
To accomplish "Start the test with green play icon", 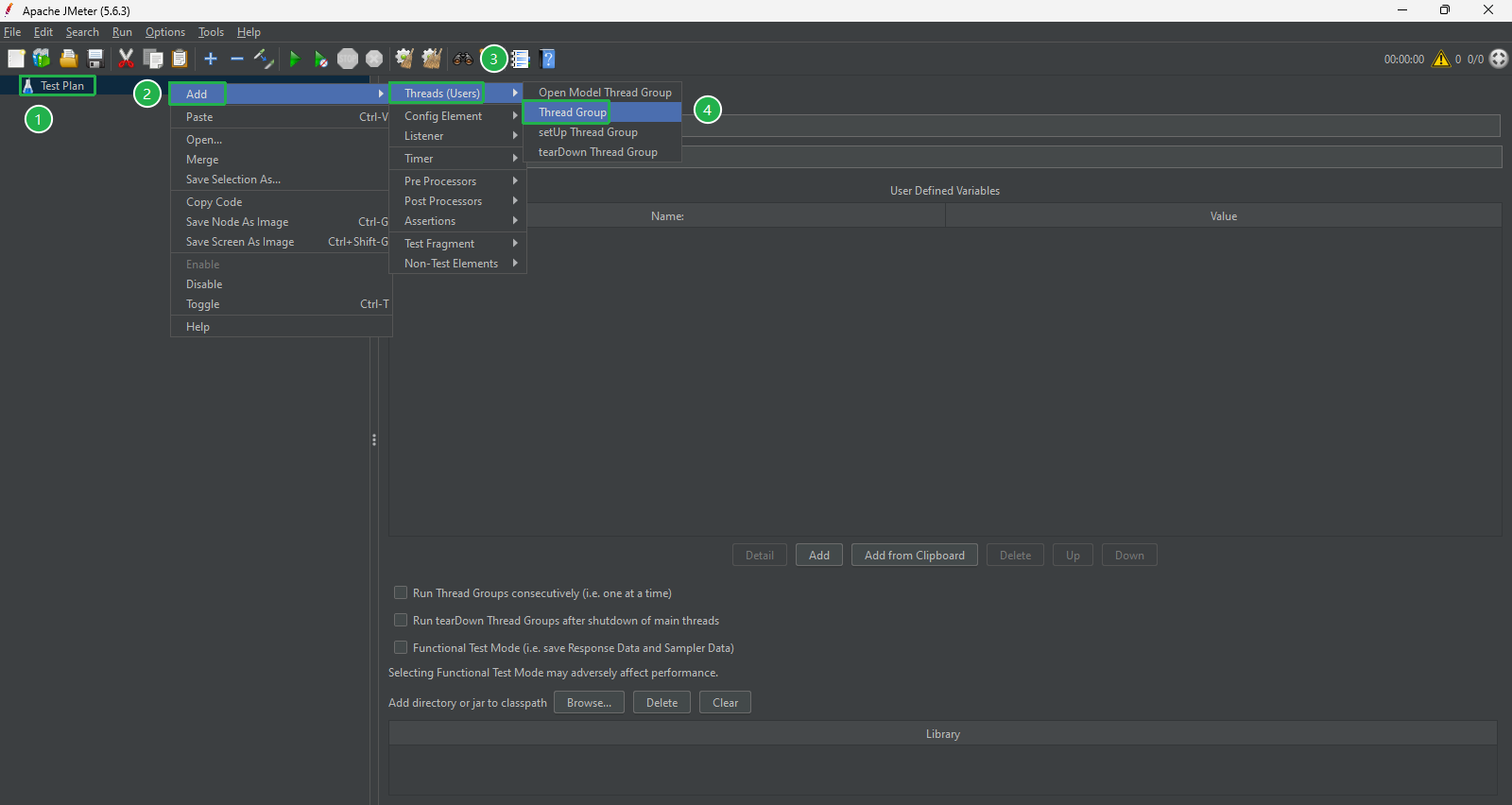I will pos(295,59).
